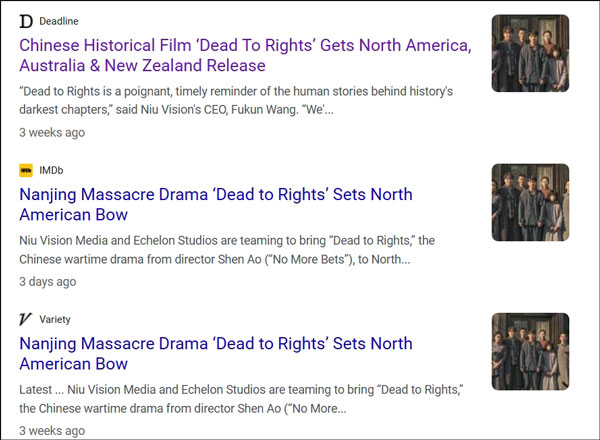Click the Variety snippet starting with 'Latest'
The image size is (600, 440).
click(226, 399)
